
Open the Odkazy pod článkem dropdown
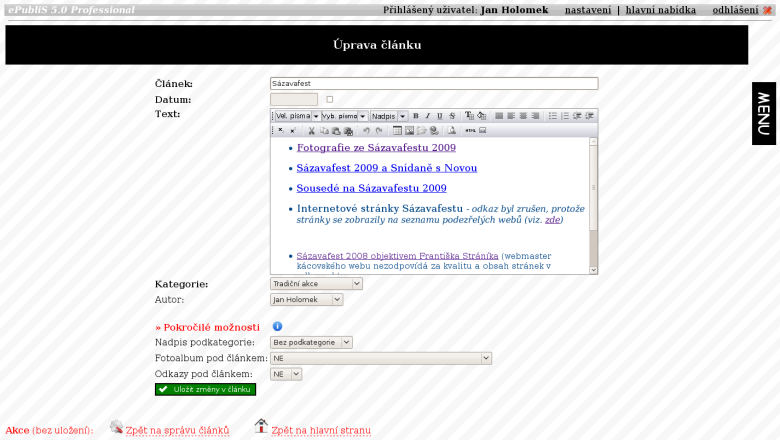(286, 374)
